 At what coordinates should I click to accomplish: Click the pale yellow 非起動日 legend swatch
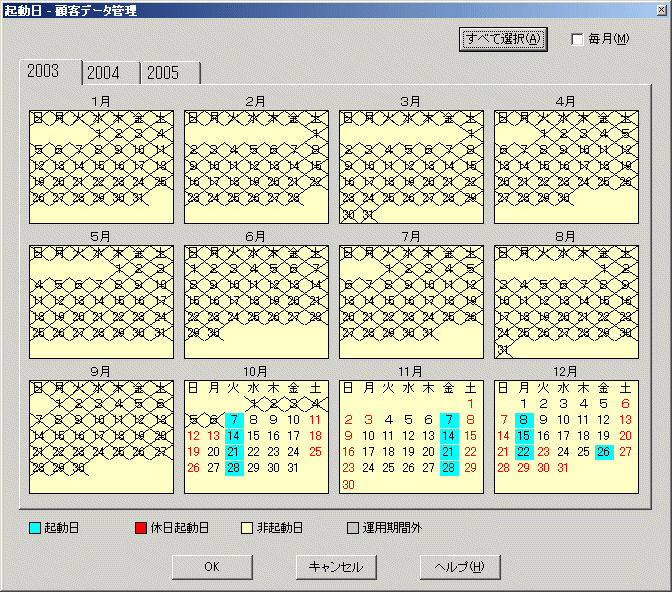click(x=245, y=527)
